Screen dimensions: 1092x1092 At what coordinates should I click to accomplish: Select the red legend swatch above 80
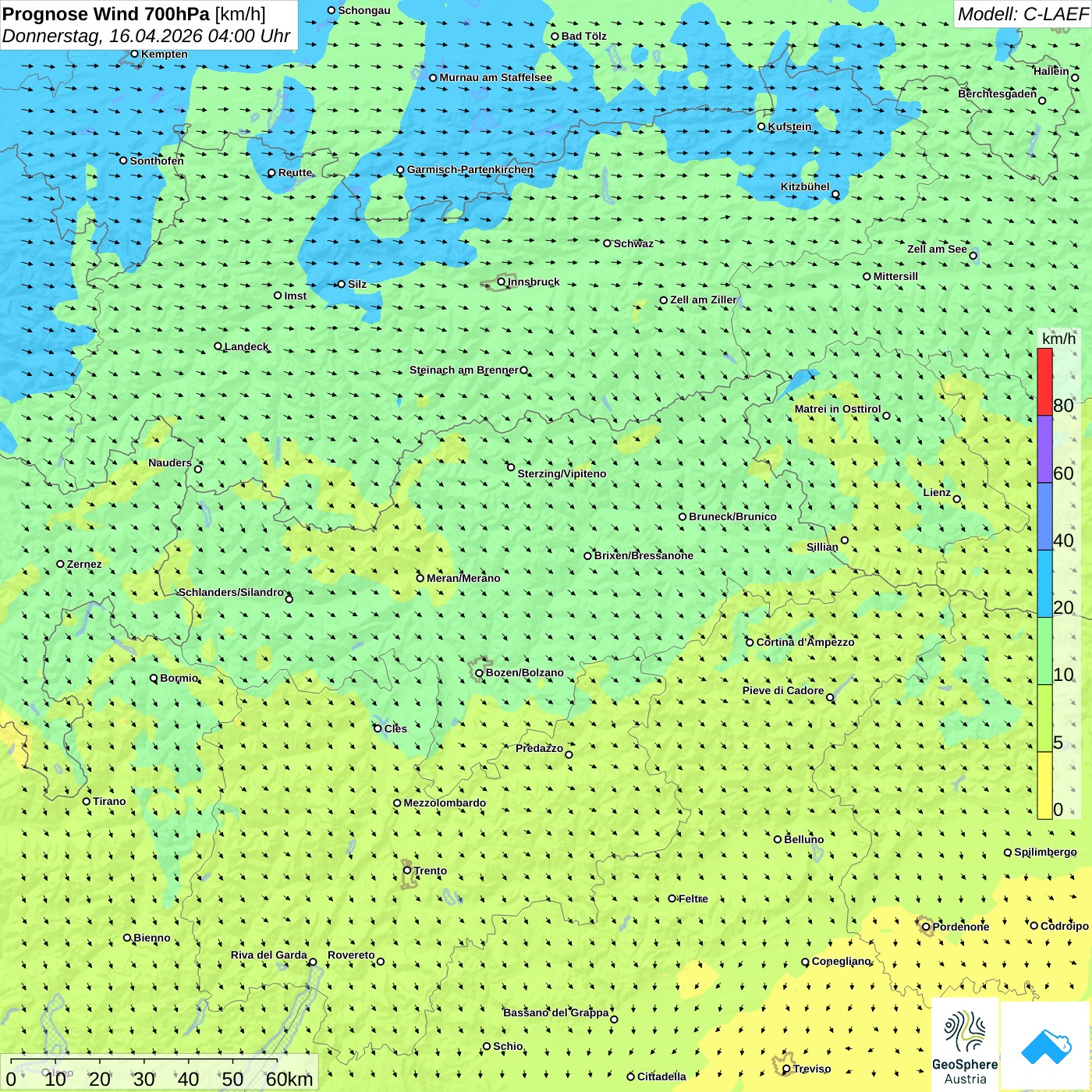pyautogui.click(x=1044, y=381)
